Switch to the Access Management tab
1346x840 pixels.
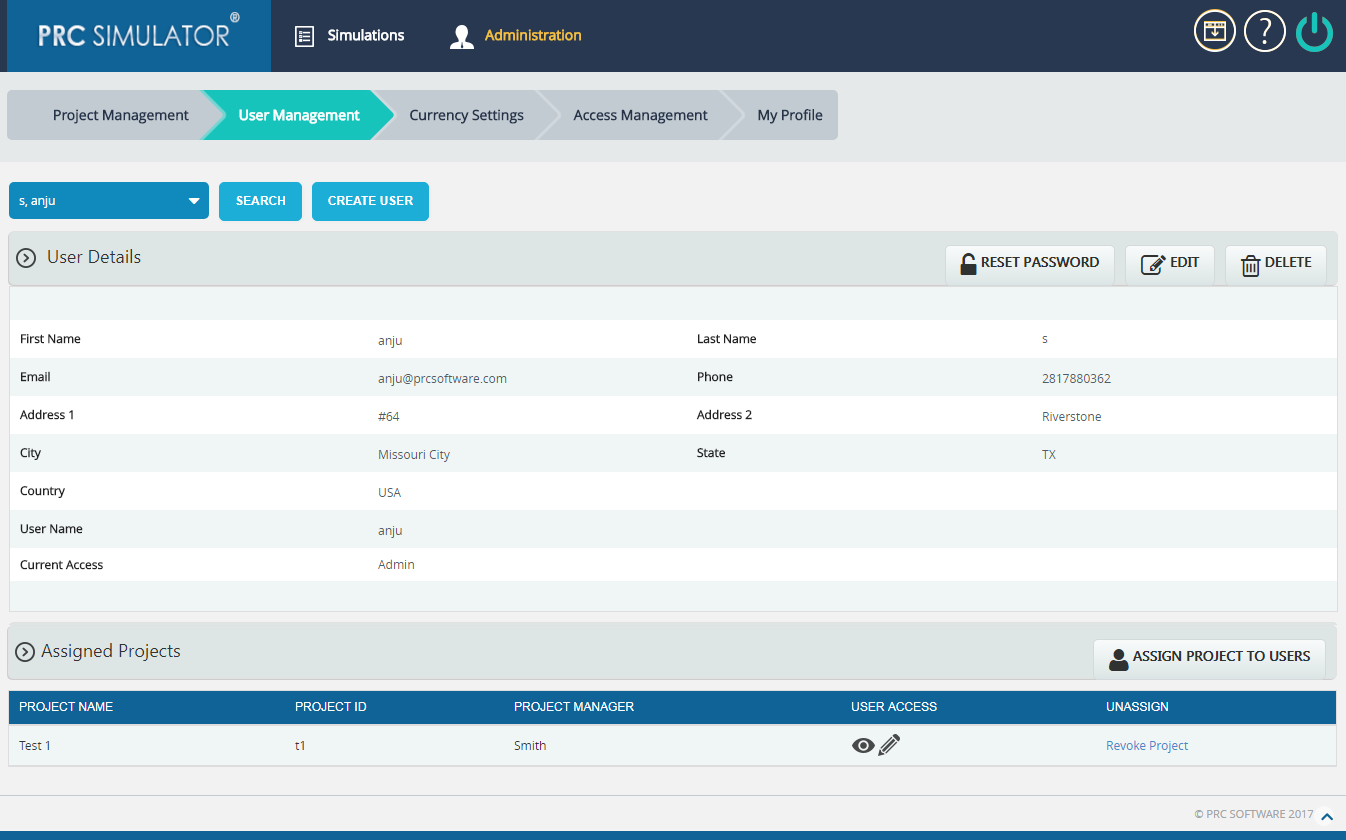coord(640,114)
